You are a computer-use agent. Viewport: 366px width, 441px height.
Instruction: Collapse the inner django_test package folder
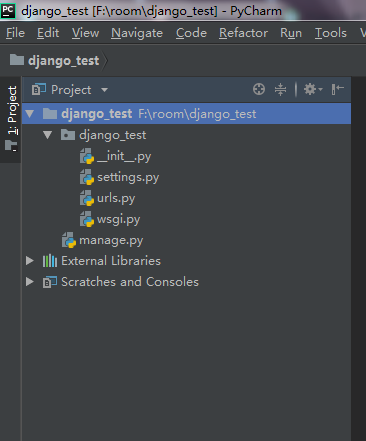(x=48, y=135)
